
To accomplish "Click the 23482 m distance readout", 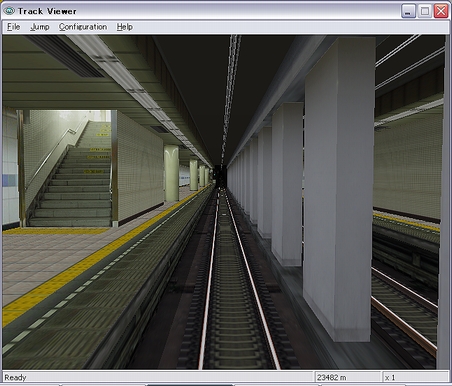I will click(x=331, y=378).
